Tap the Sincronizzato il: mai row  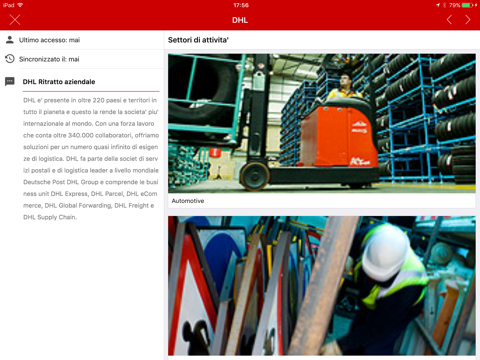[x=82, y=59]
